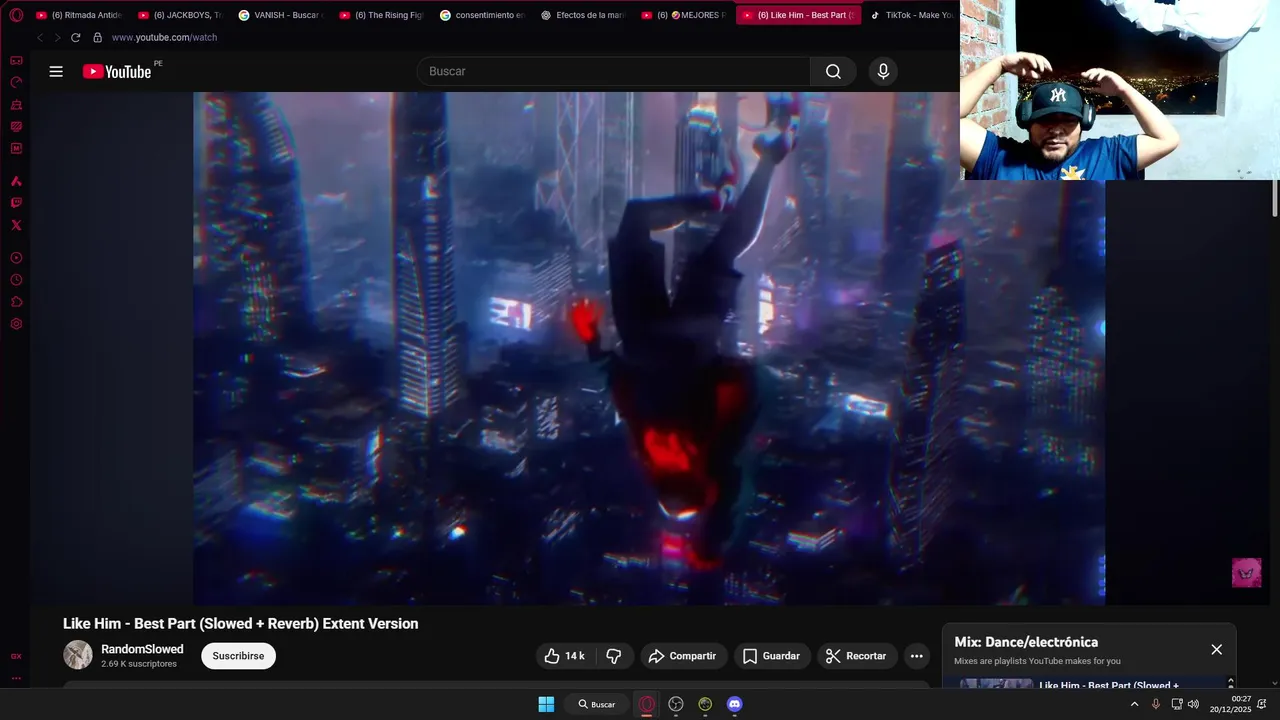Click the pink floating avatar icon
The height and width of the screenshot is (720, 1280).
click(1246, 573)
